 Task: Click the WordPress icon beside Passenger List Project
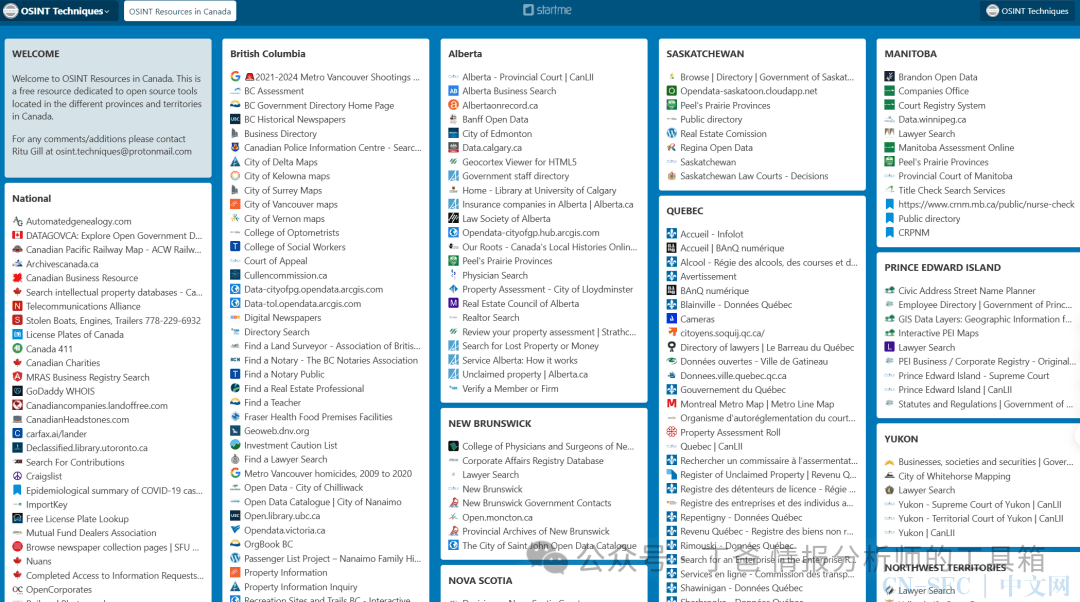[x=236, y=558]
